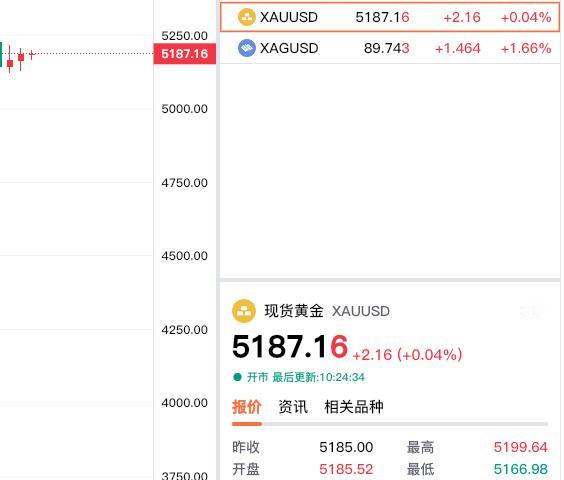Select the XAUUSD row in watchlist
Image resolution: width=564 pixels, height=480 pixels.
point(390,17)
